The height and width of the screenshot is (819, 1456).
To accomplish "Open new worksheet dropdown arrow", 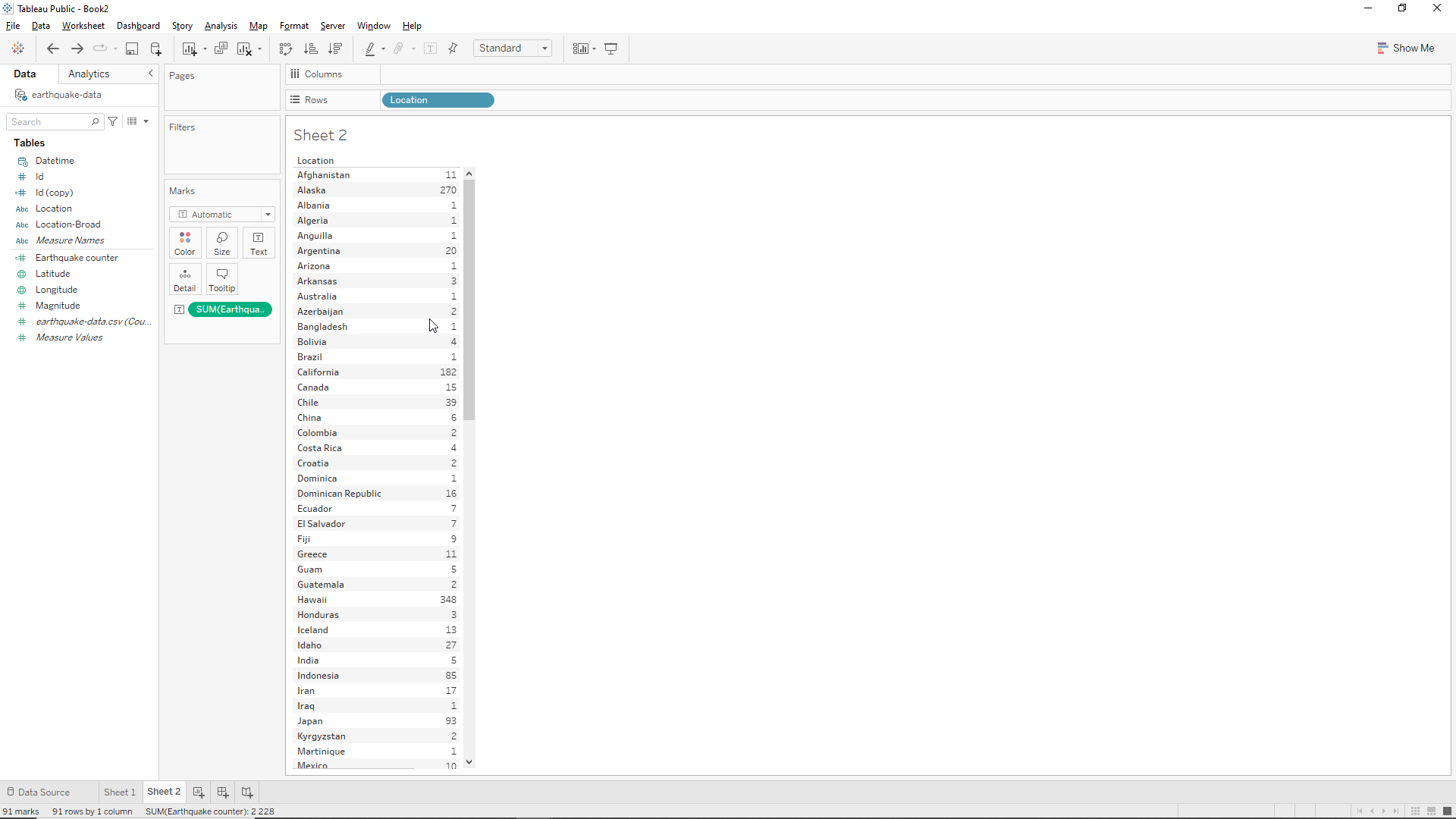I will point(205,49).
